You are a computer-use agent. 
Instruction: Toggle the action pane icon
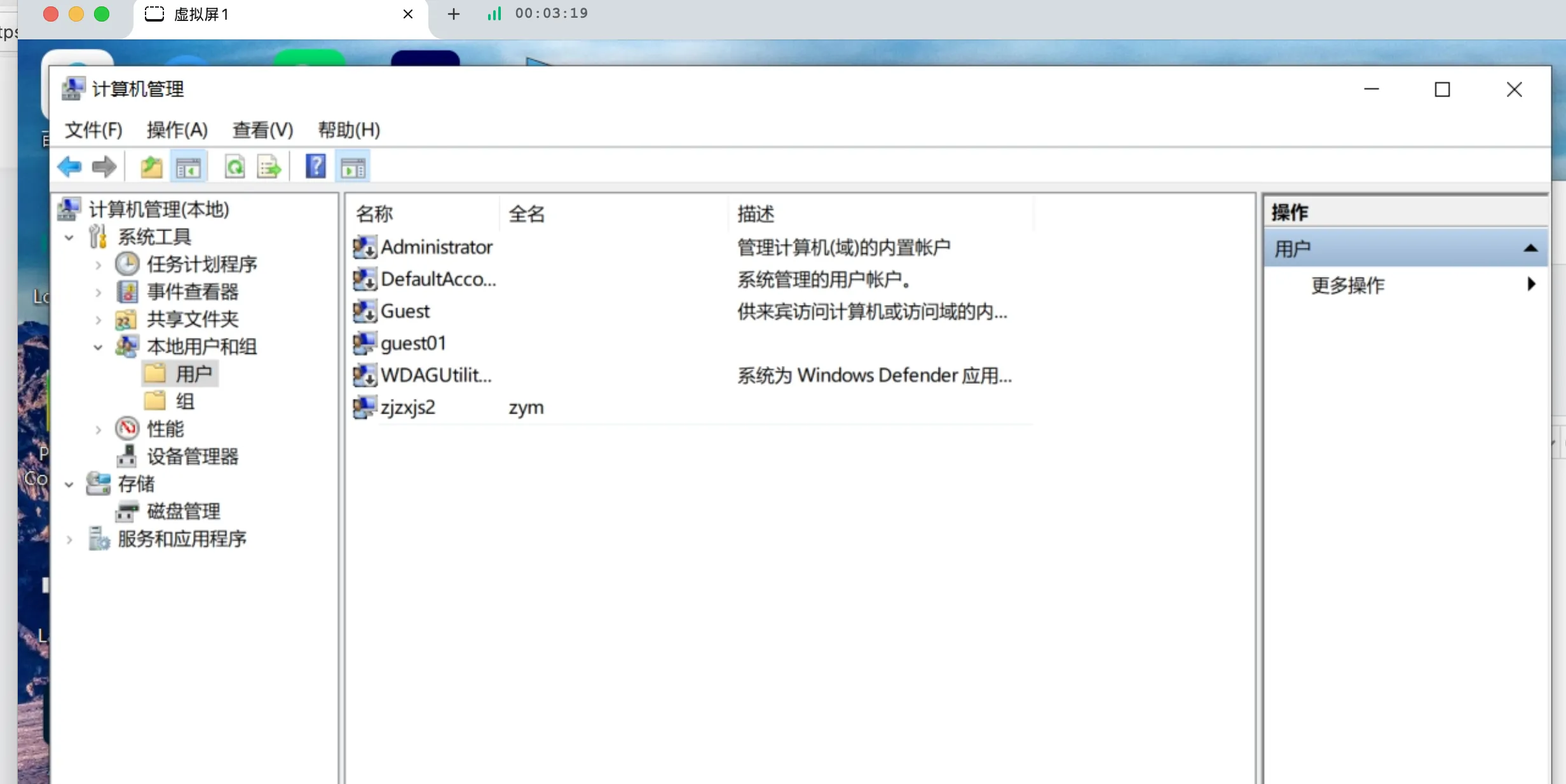(352, 166)
